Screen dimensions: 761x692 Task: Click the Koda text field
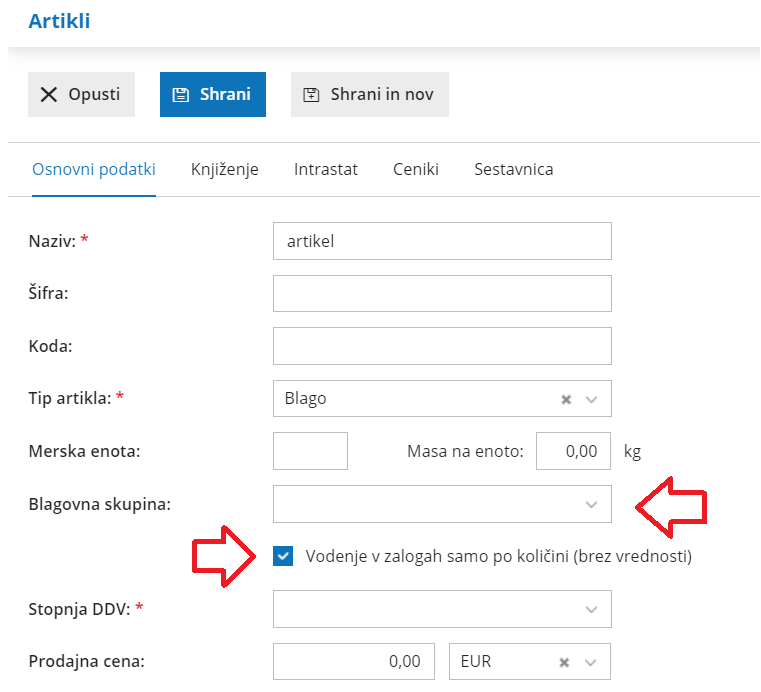point(442,346)
